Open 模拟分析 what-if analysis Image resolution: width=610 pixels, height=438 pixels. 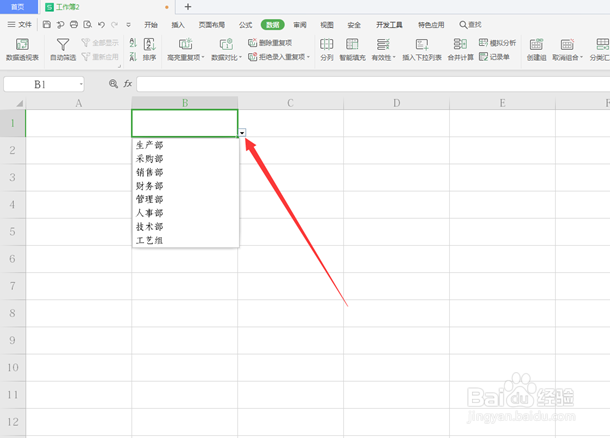[497, 42]
